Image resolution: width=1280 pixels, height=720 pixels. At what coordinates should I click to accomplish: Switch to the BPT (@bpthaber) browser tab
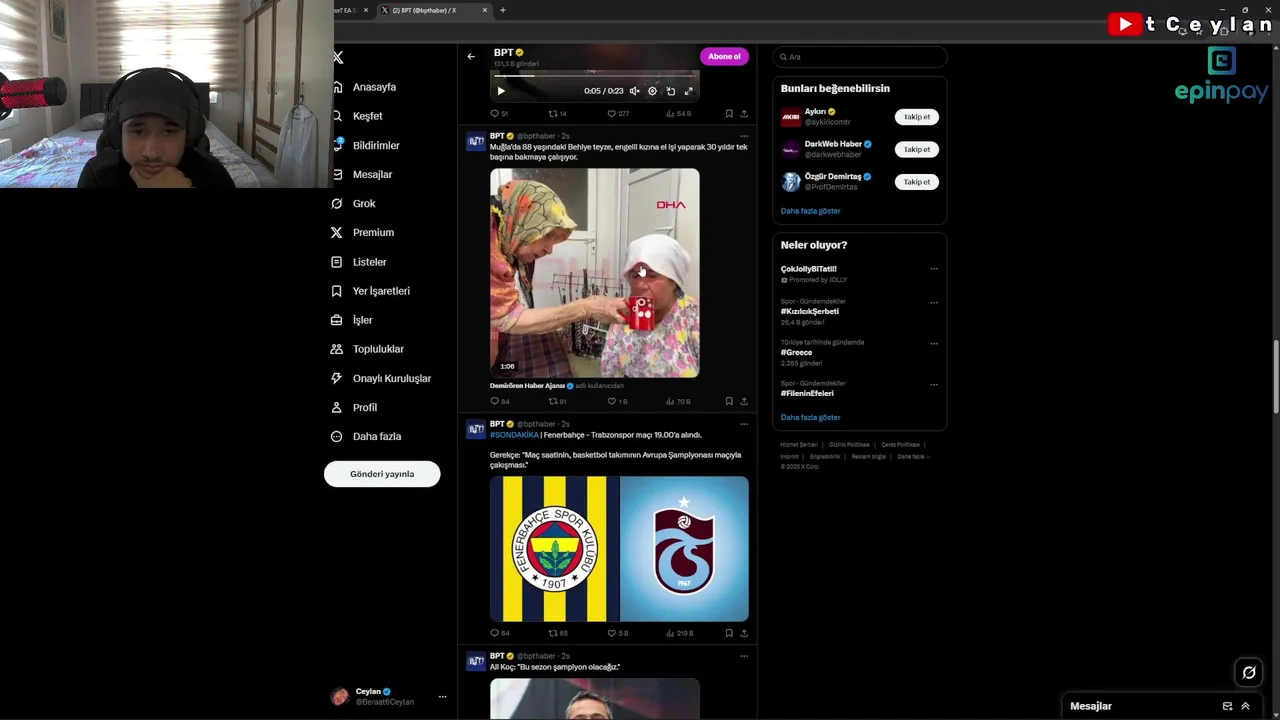(434, 10)
